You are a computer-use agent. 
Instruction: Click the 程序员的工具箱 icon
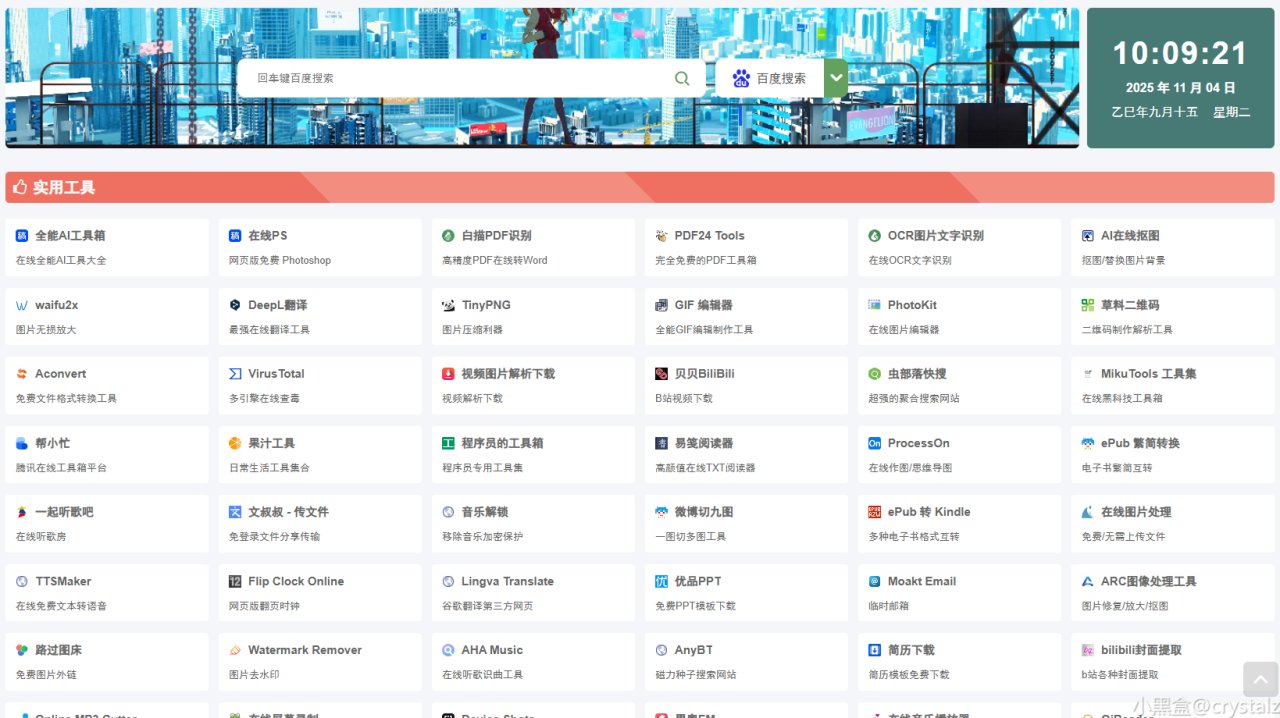[x=448, y=443]
